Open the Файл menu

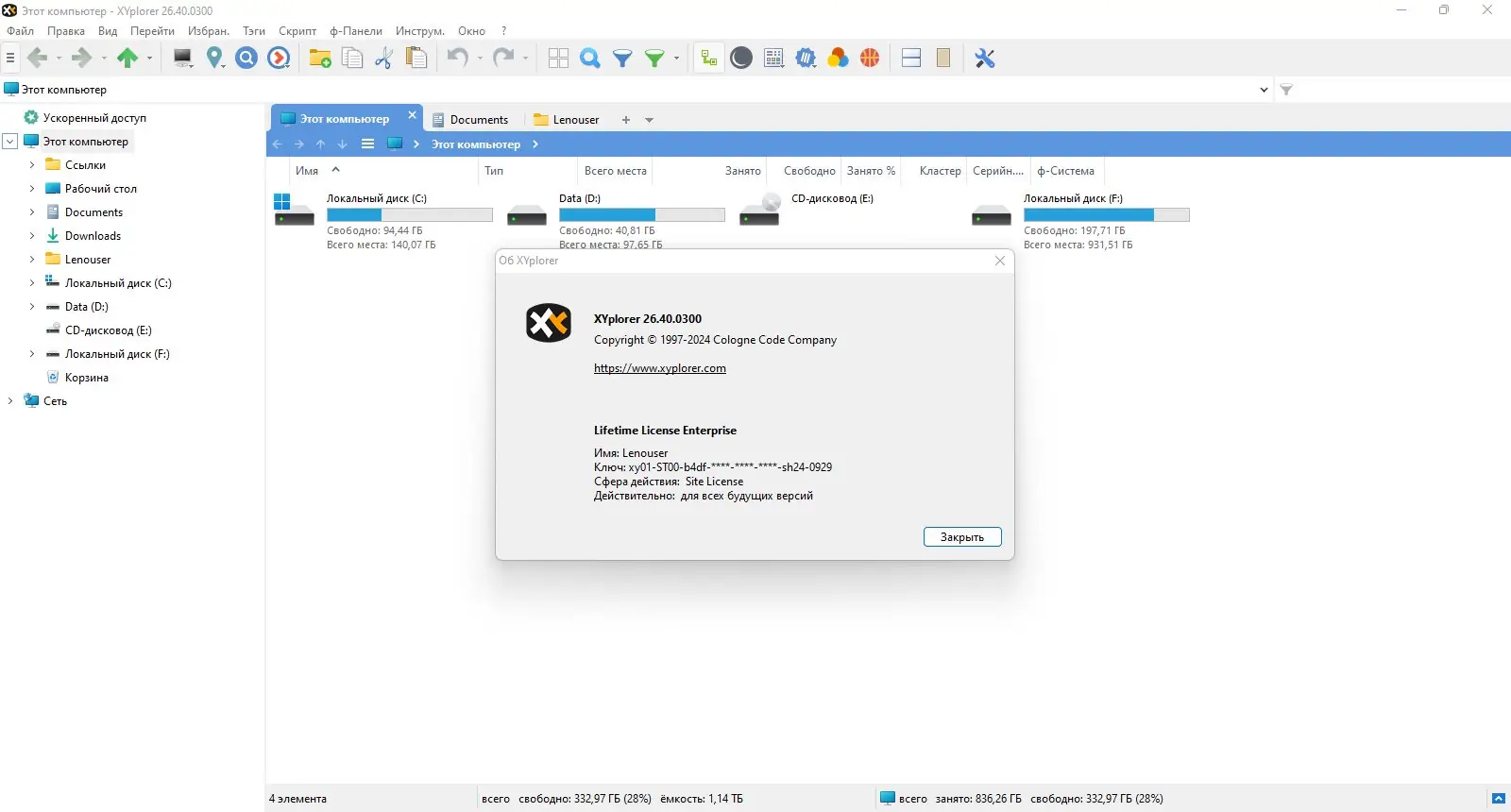coord(20,31)
